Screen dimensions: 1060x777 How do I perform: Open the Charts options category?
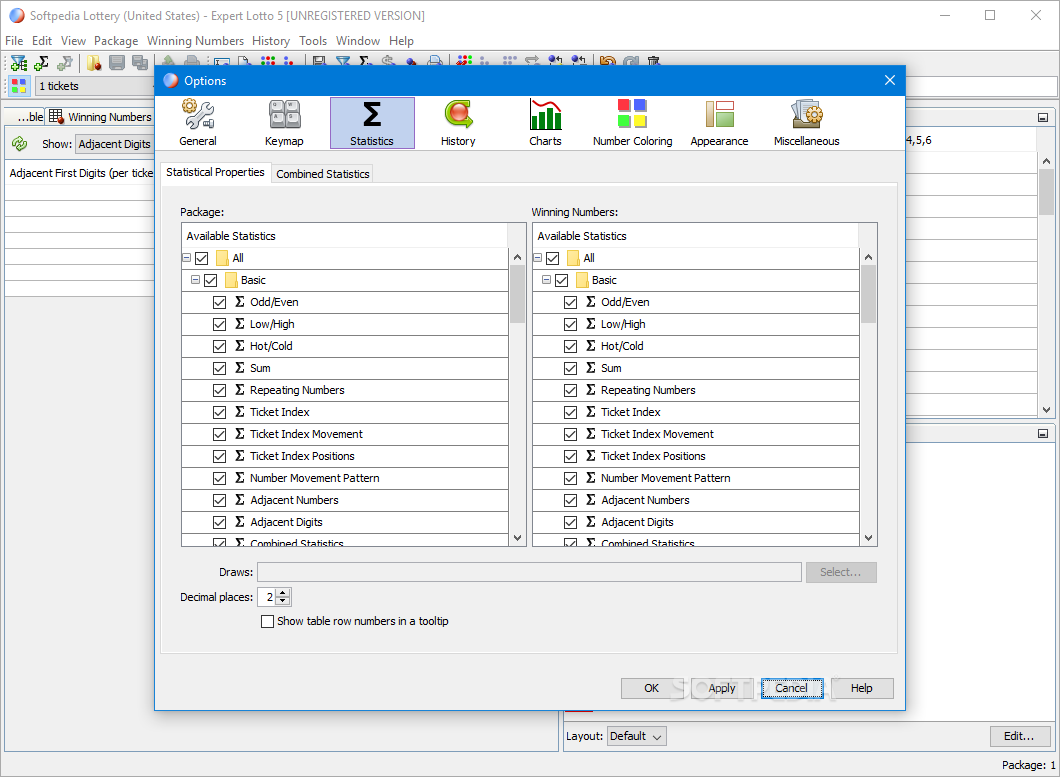click(546, 122)
